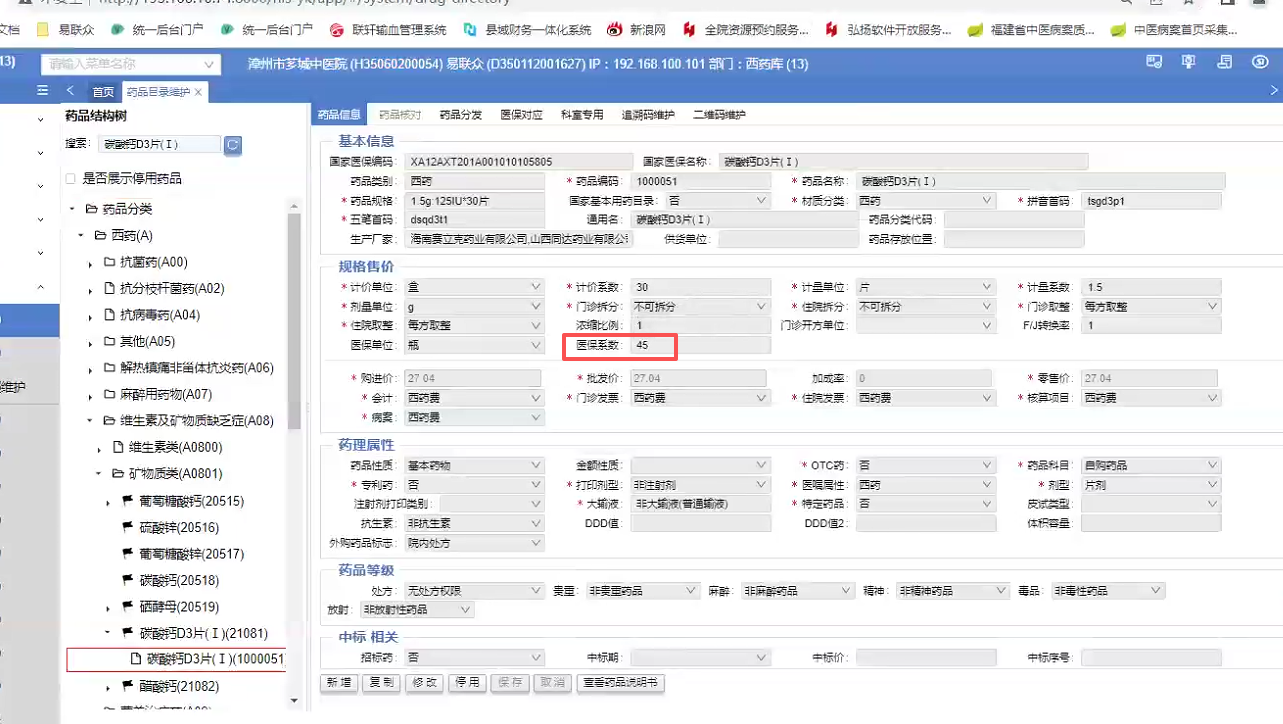Click the 新增 button
Image resolution: width=1283 pixels, height=724 pixels.
tap(338, 683)
